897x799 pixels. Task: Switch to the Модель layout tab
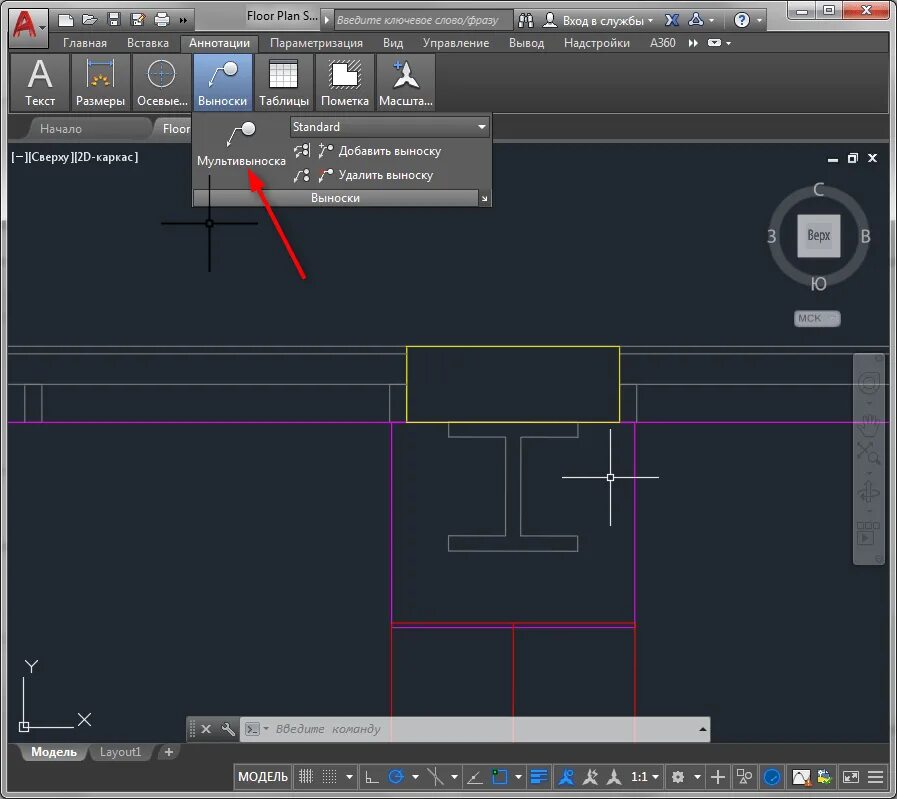[x=54, y=752]
